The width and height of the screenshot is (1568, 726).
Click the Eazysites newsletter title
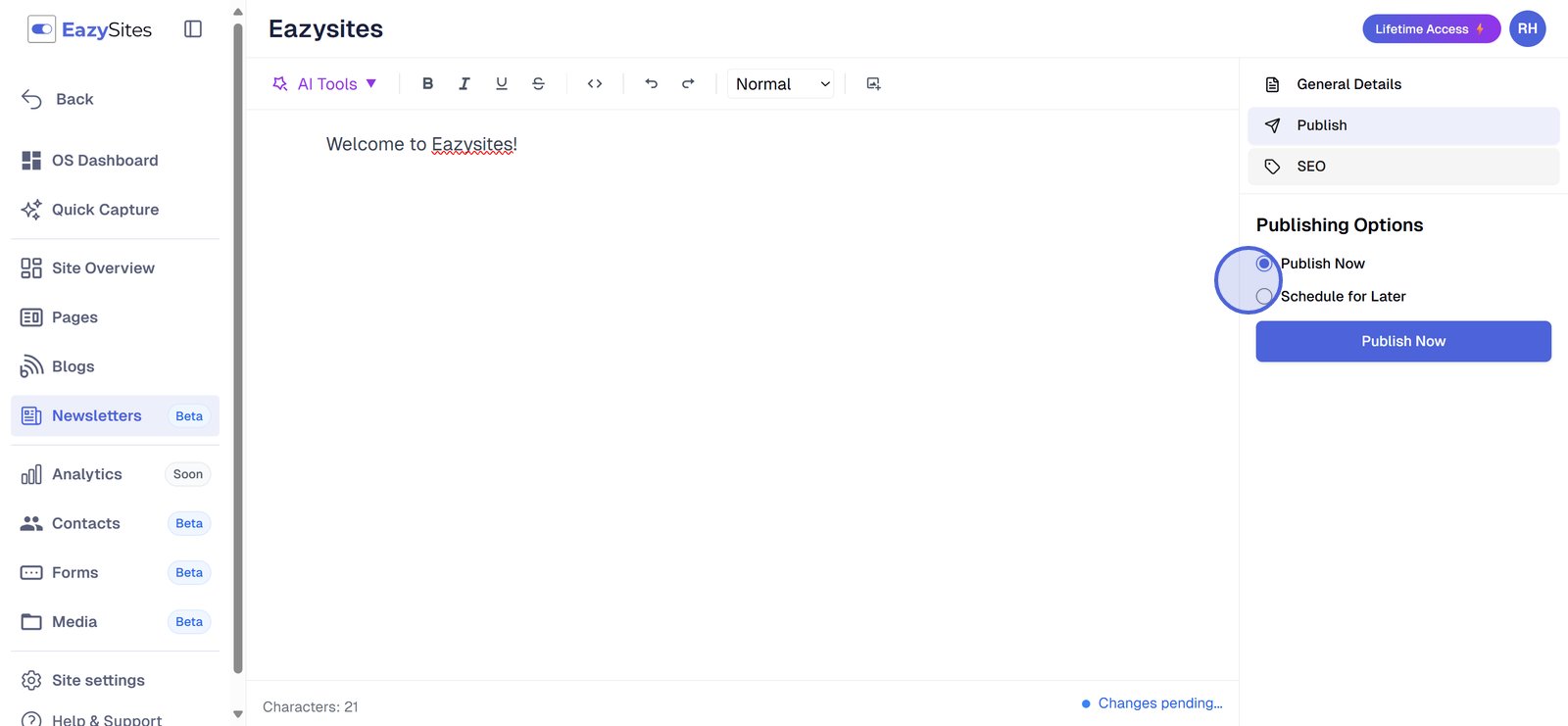[x=325, y=29]
